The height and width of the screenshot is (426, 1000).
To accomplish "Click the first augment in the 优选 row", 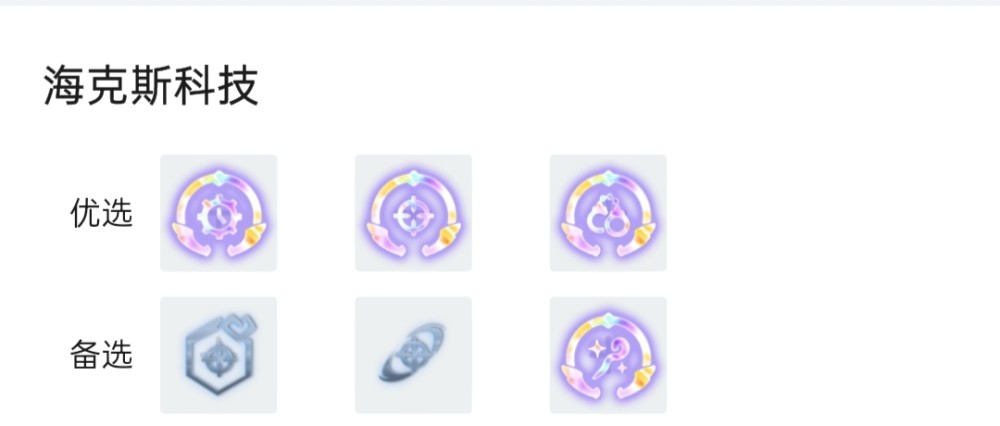I will [x=218, y=213].
